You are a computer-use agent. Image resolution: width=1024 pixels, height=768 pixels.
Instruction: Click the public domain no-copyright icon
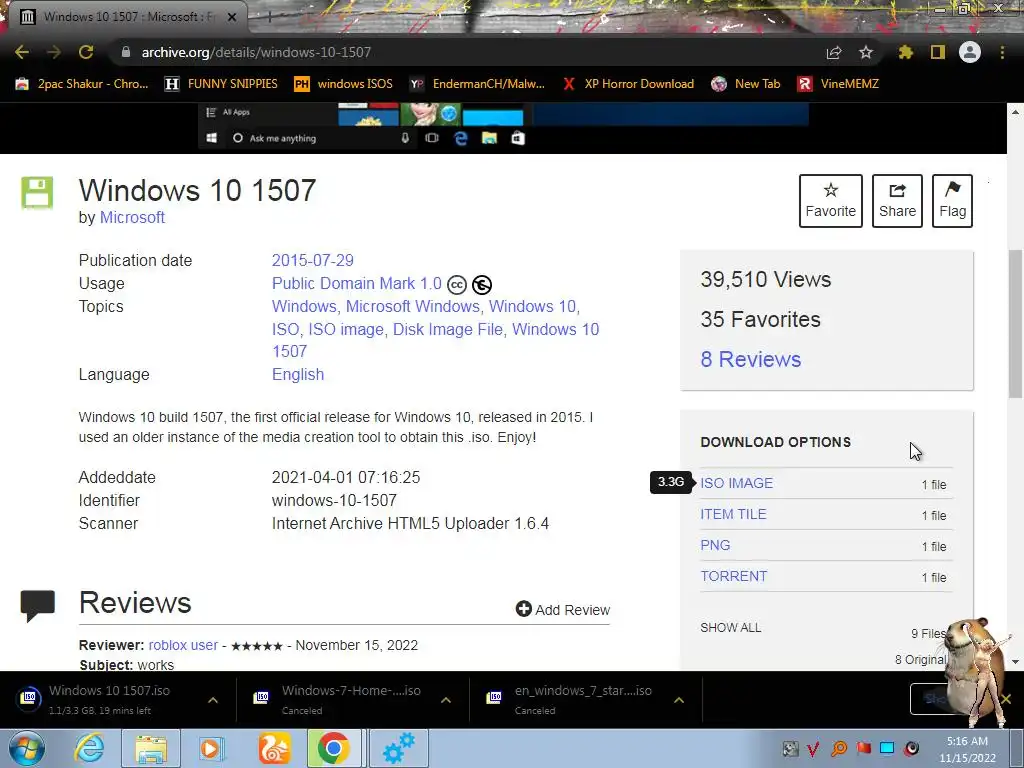(x=482, y=285)
